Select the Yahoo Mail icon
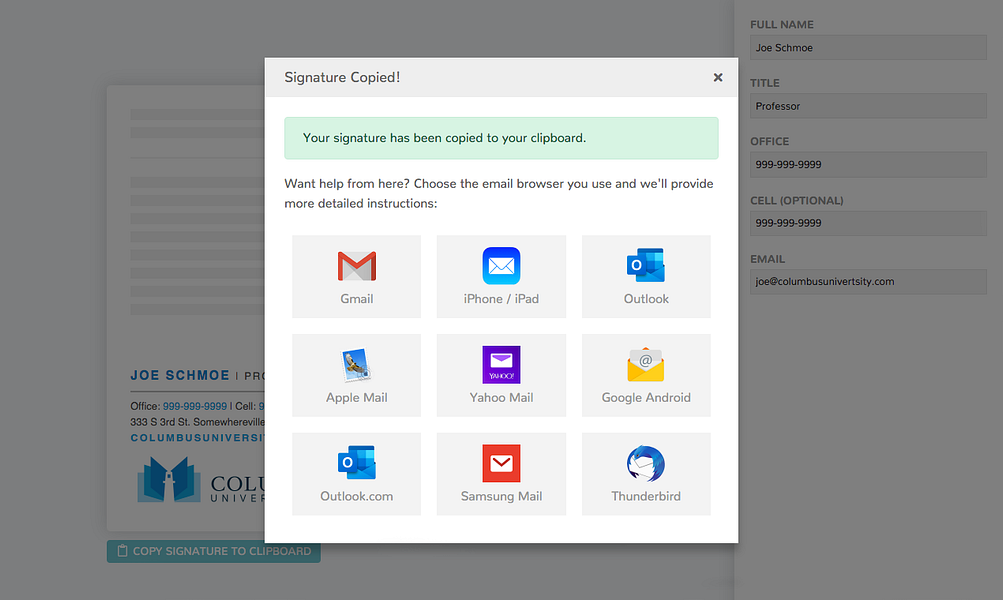This screenshot has height=600, width=1003. pyautogui.click(x=501, y=375)
